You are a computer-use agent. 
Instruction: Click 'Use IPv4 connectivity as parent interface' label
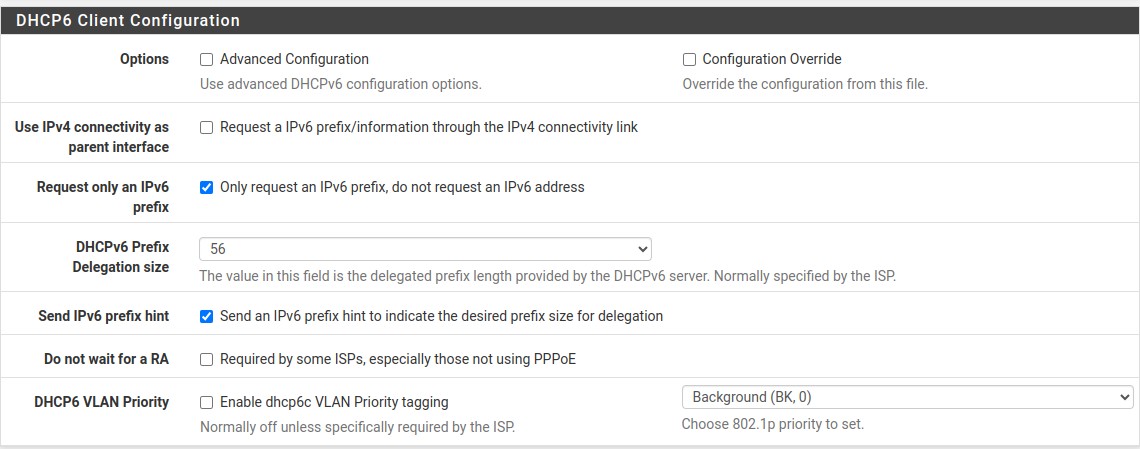[92, 137]
